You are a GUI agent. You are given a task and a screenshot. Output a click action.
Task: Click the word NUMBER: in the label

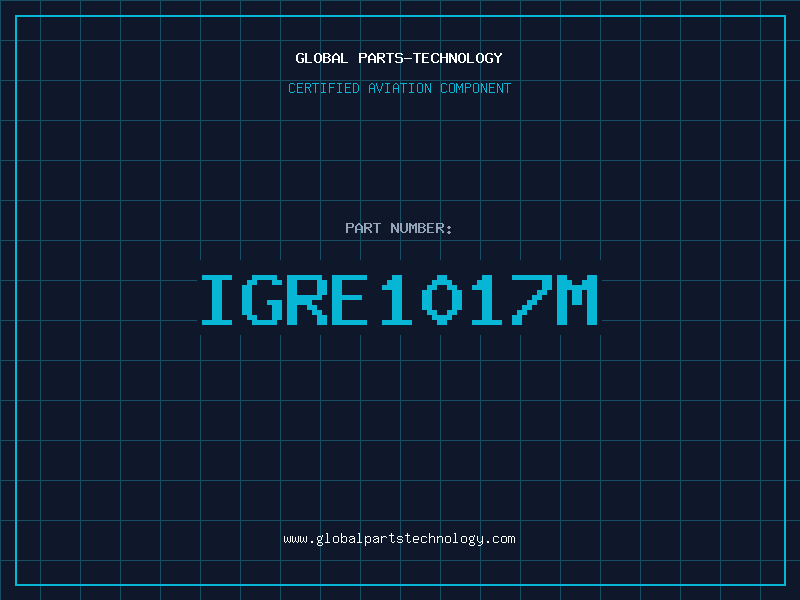419,228
